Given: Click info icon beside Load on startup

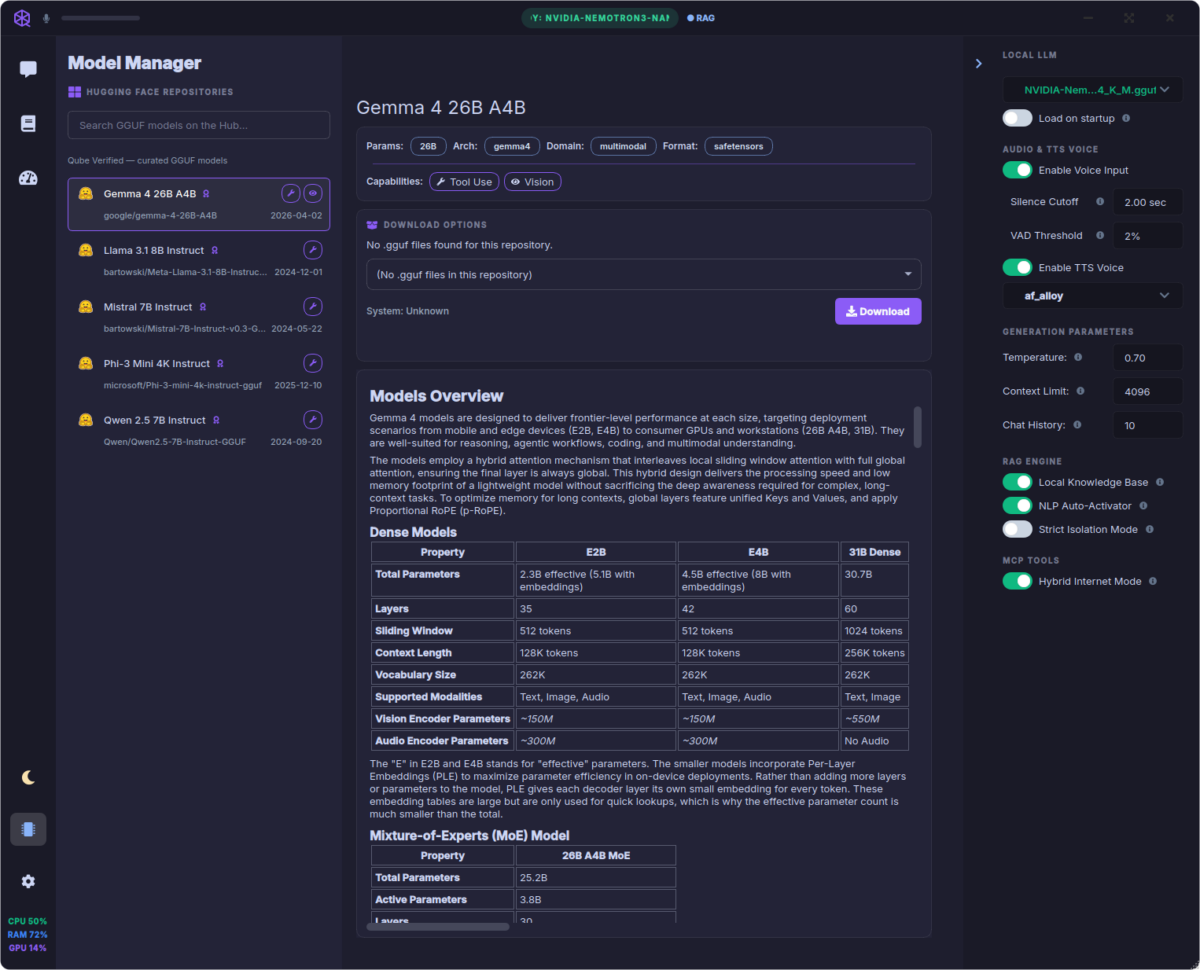Looking at the screenshot, I should 1126,118.
